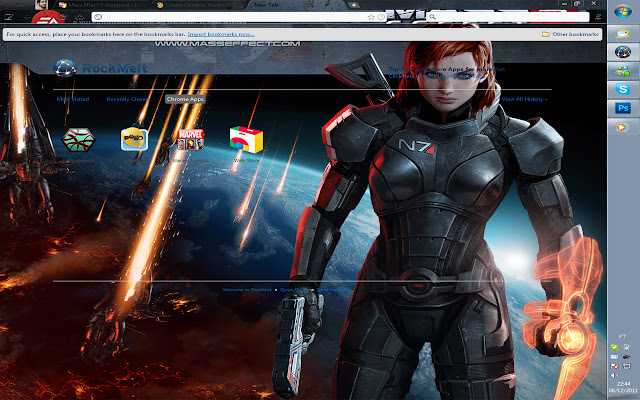Click Import bookmarks now link
Screen dimensions: 640x400
coord(221,34)
